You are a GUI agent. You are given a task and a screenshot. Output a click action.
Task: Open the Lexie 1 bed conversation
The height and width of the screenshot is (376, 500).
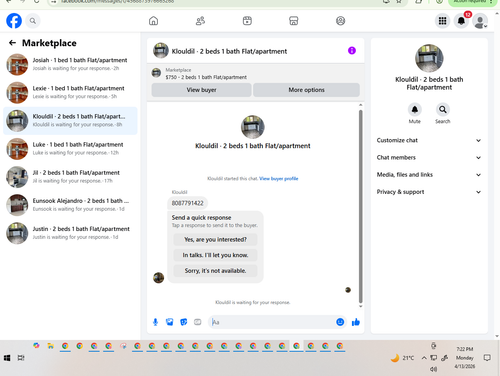[x=70, y=92]
